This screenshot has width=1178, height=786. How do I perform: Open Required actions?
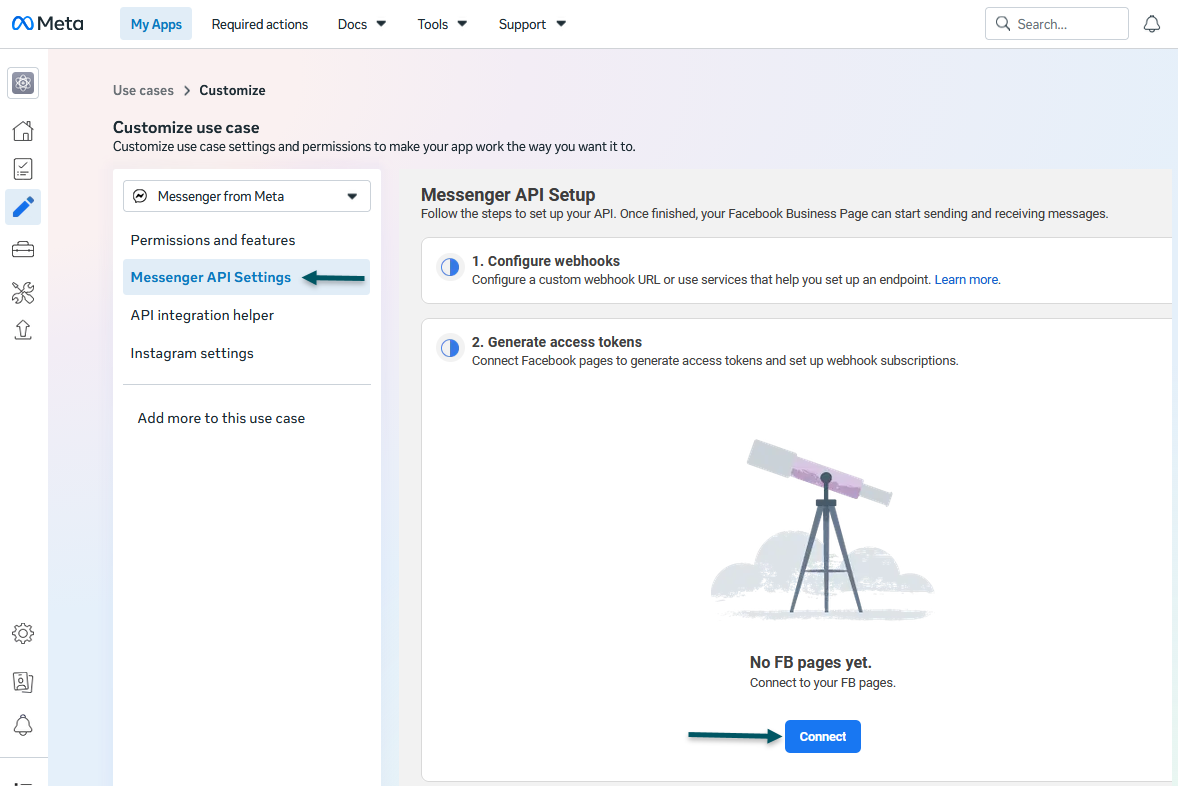point(260,24)
